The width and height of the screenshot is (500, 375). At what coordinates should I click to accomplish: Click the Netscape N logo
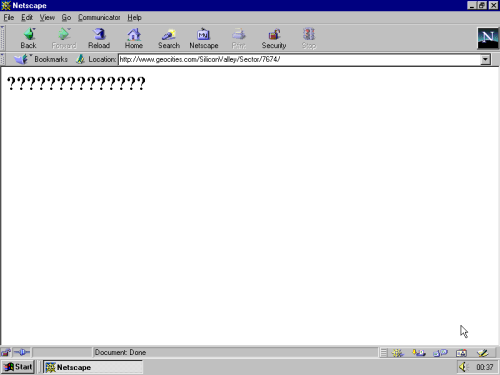(x=488, y=38)
